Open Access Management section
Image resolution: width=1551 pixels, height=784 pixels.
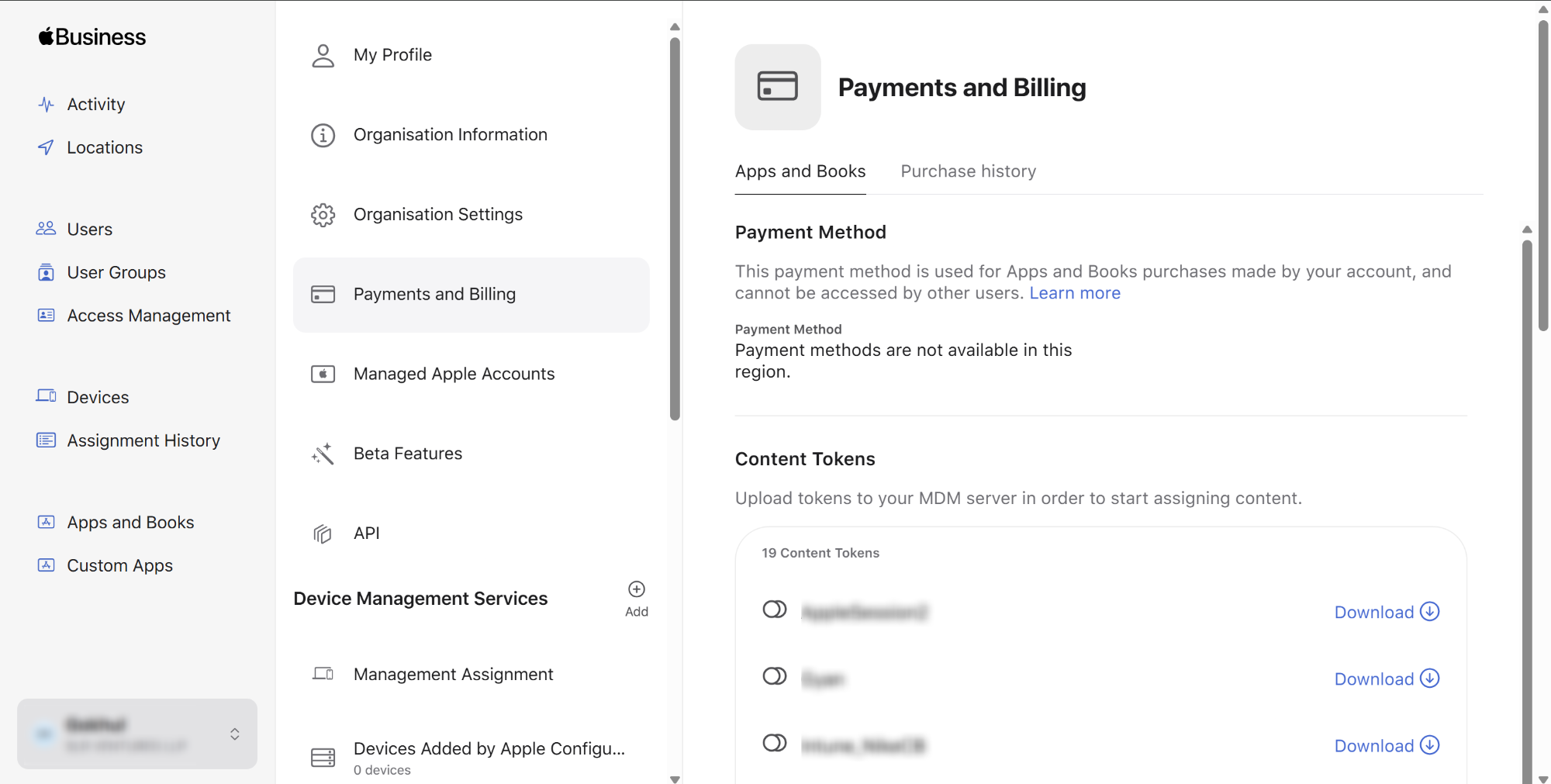click(x=149, y=316)
